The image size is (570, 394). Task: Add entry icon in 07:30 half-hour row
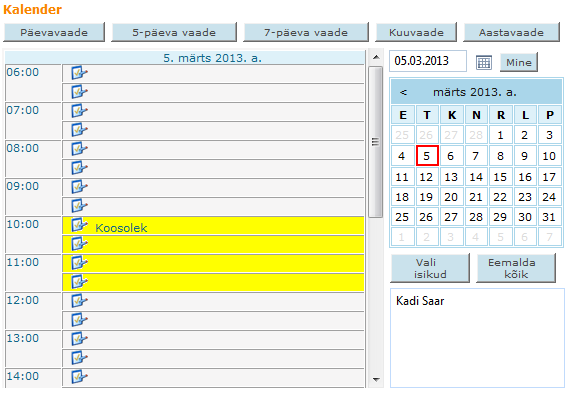pos(79,130)
